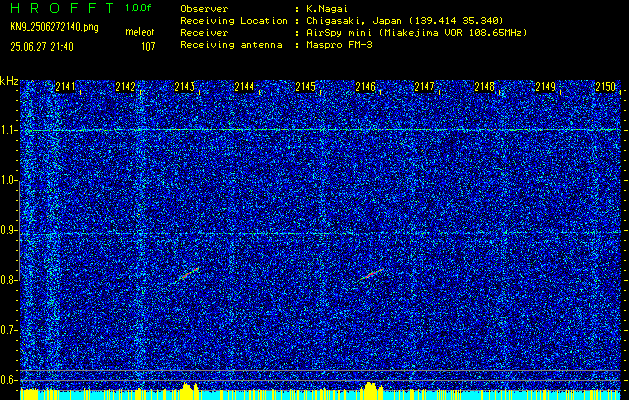Click the horizontal carrier line at 1.1 kHz
Screen dimensions: 629x400
pos(321,130)
